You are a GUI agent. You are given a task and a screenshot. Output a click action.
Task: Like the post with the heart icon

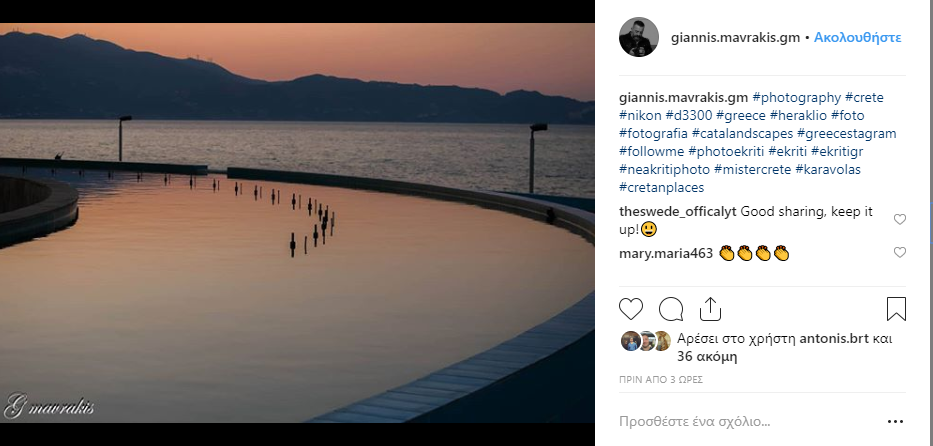tap(631, 308)
